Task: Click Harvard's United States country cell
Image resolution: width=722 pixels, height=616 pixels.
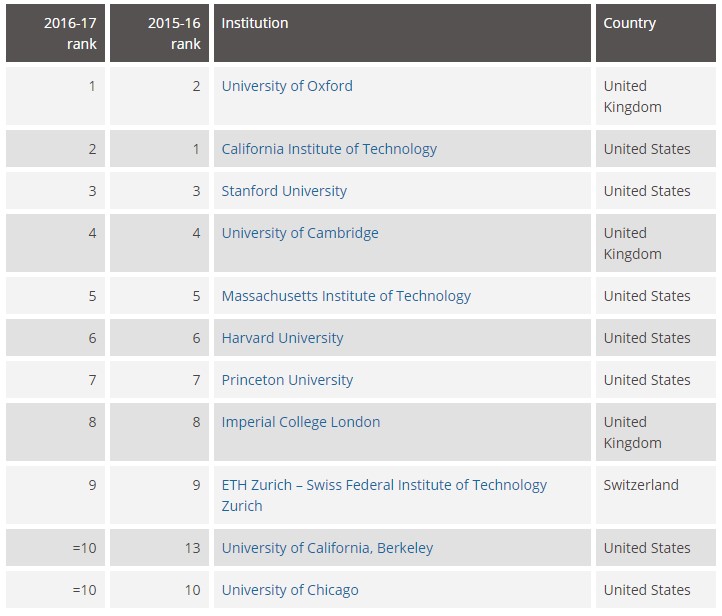Action: (647, 338)
